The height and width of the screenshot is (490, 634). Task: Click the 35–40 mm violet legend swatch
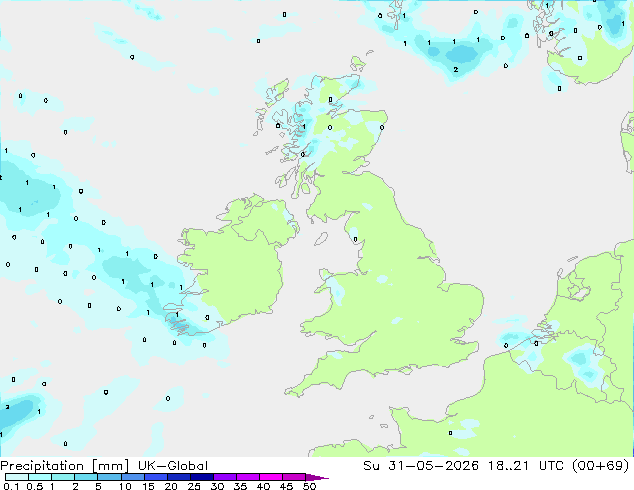pos(248,477)
